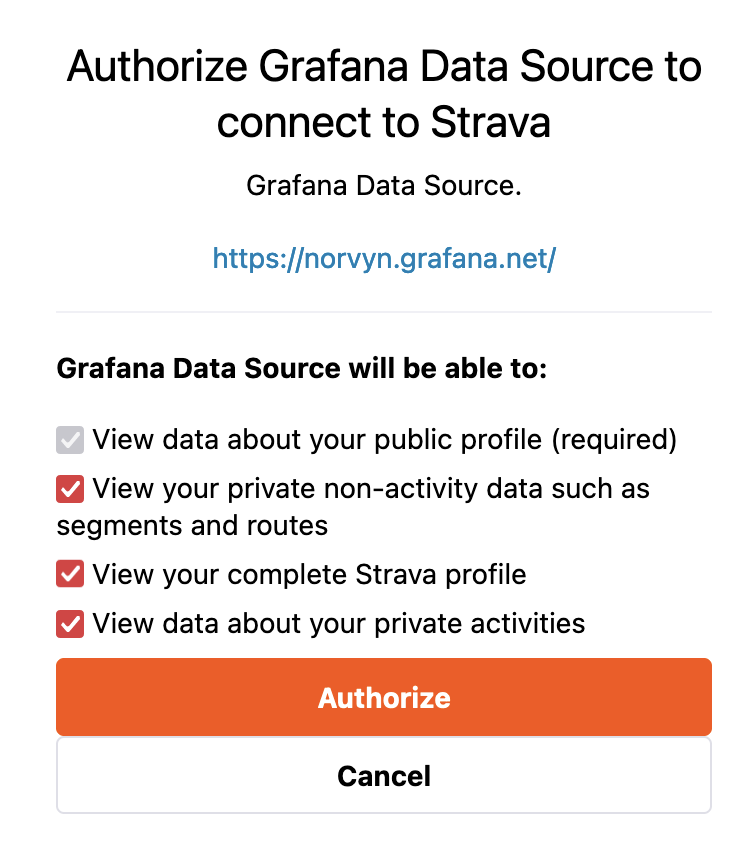Screen dimensions: 756x844
Task: Click the "View data about your private activities" label
Action: [338, 624]
